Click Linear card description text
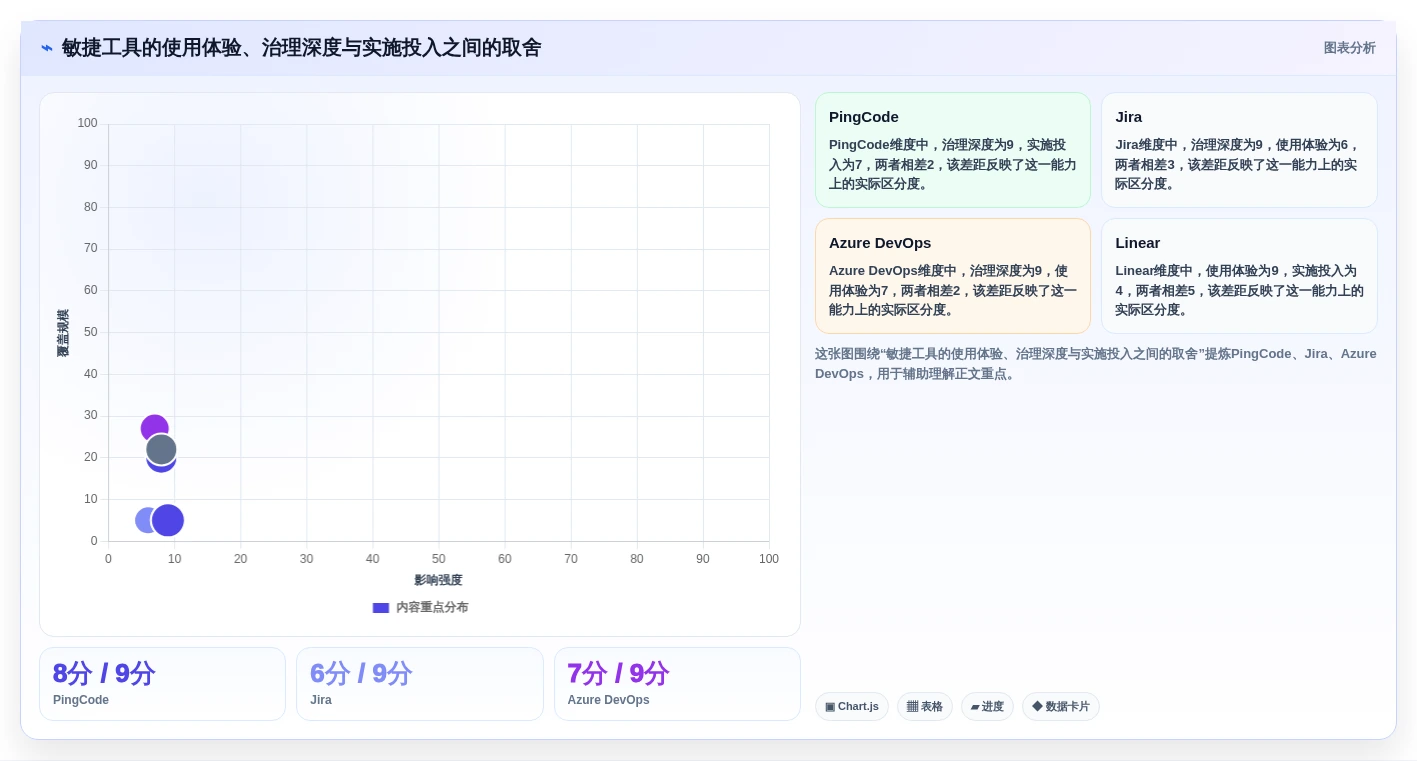This screenshot has height=761, width=1417. 1239,290
